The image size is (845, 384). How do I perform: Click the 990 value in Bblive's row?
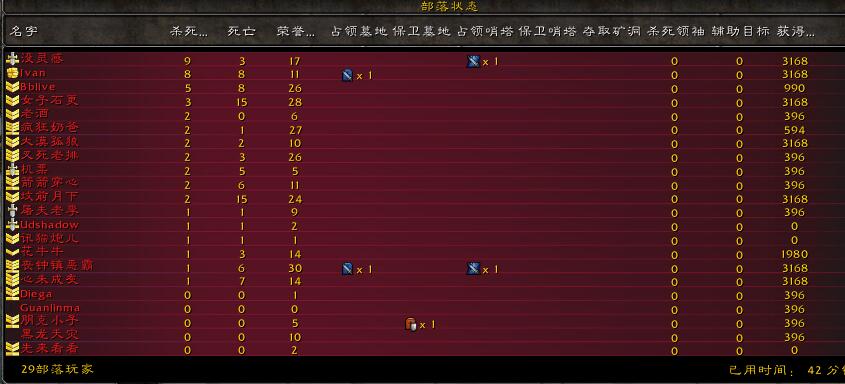795,88
